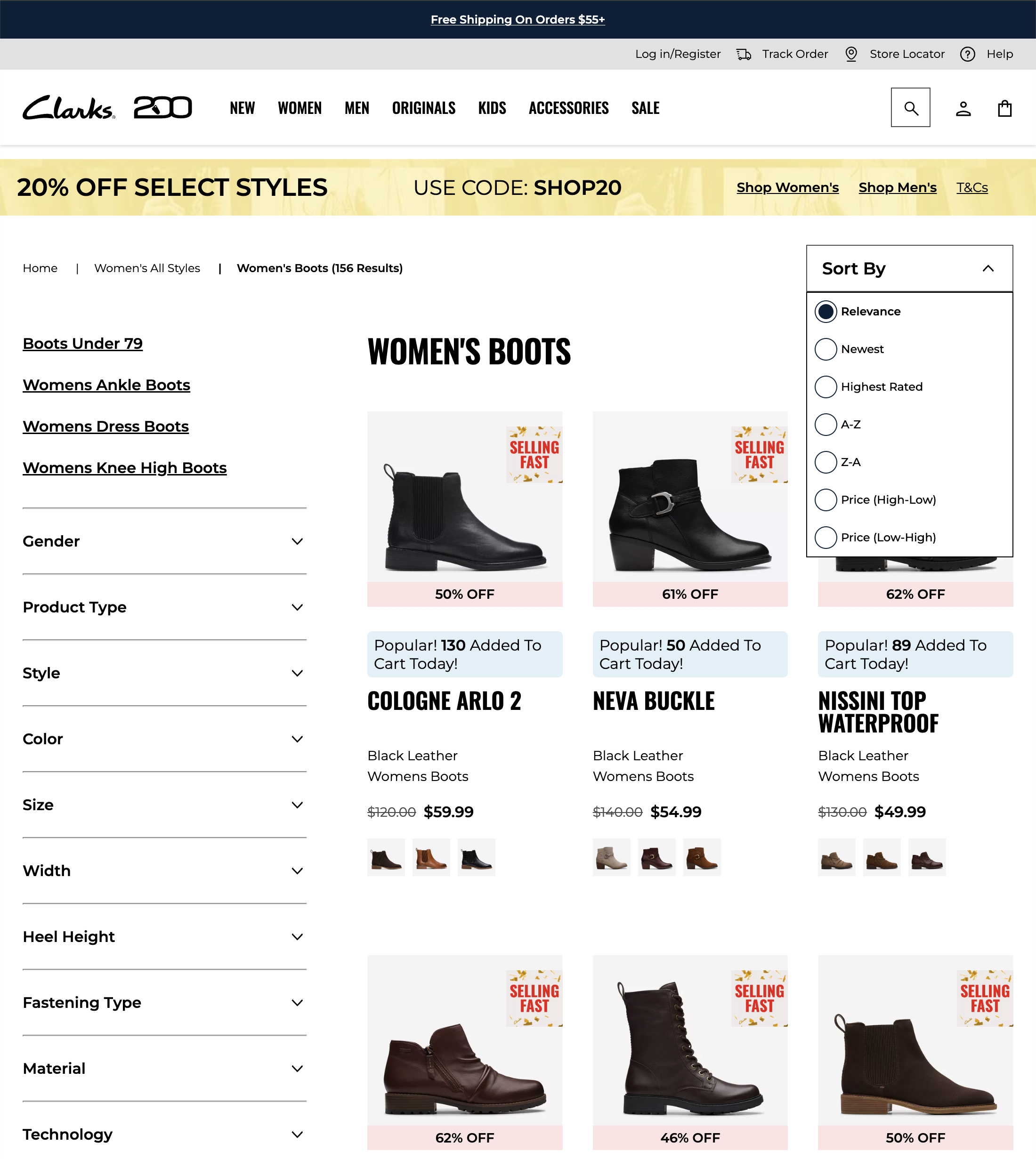The image size is (1036, 1159).
Task: Select tan swatch for Cologne Arlo 2
Action: coord(431,857)
